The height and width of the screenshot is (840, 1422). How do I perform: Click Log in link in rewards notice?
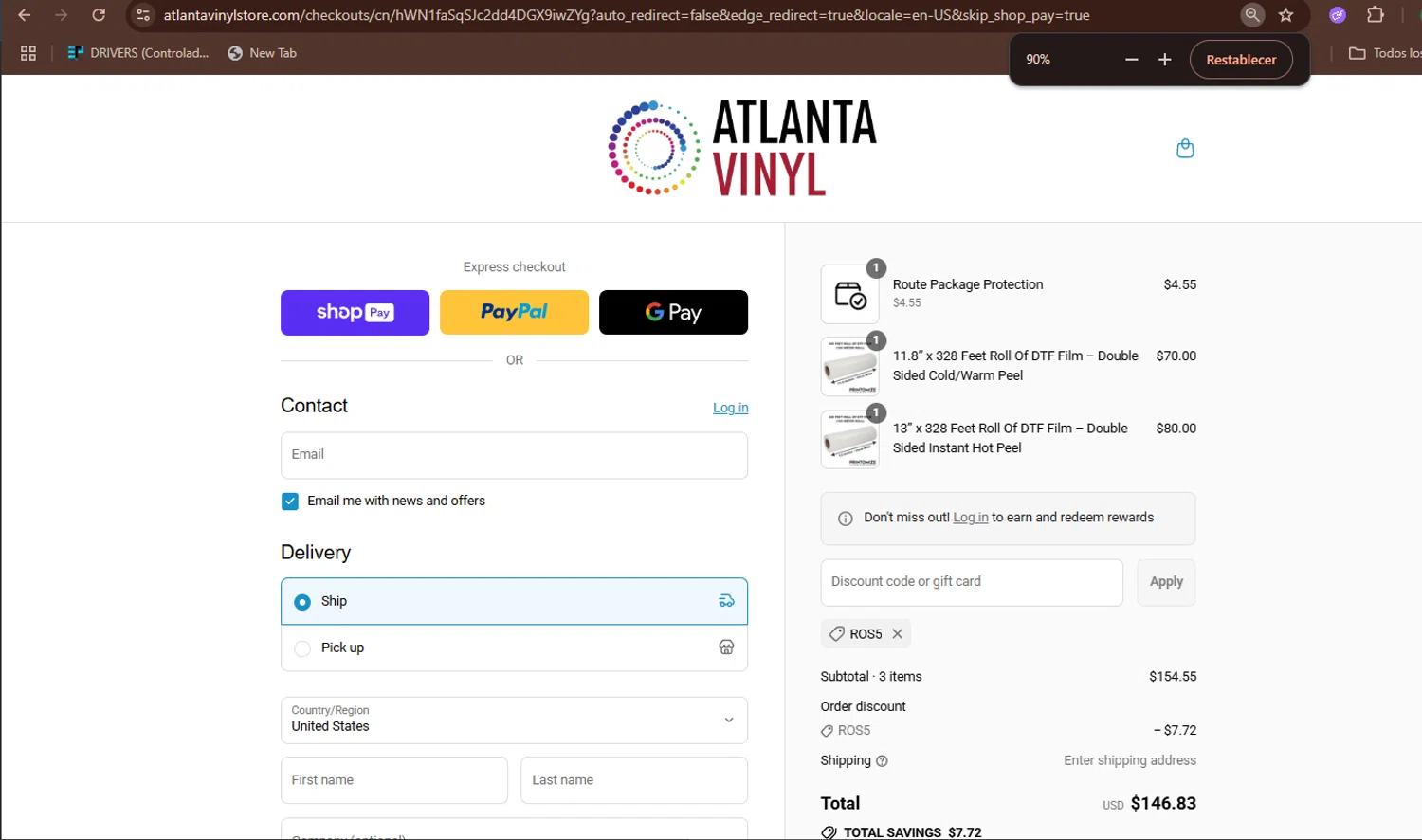point(971,518)
